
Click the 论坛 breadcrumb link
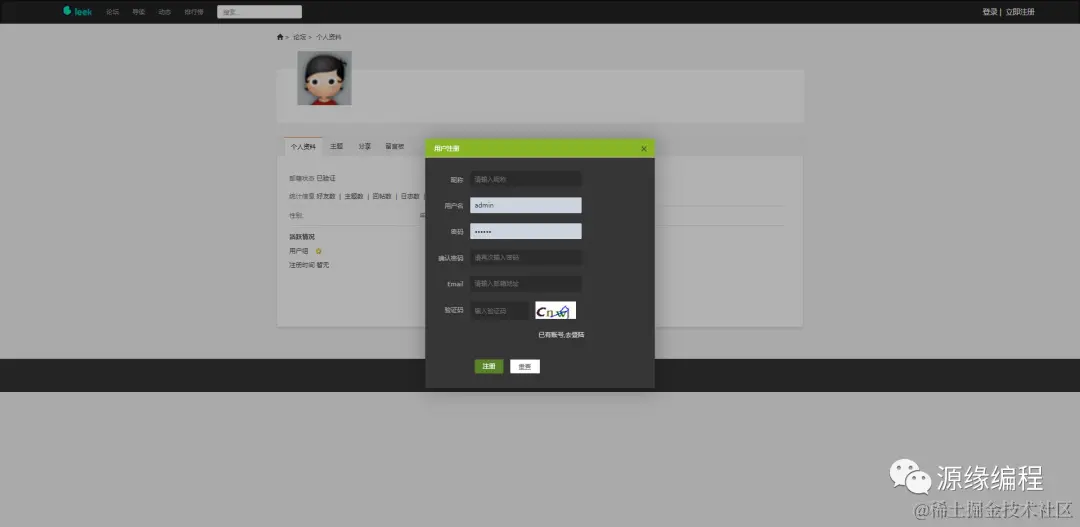(300, 37)
